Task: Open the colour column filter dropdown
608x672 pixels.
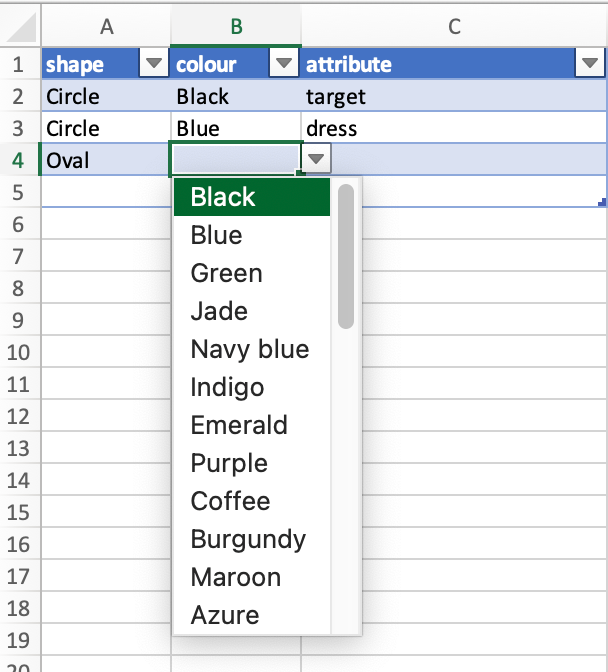Action: (x=284, y=64)
